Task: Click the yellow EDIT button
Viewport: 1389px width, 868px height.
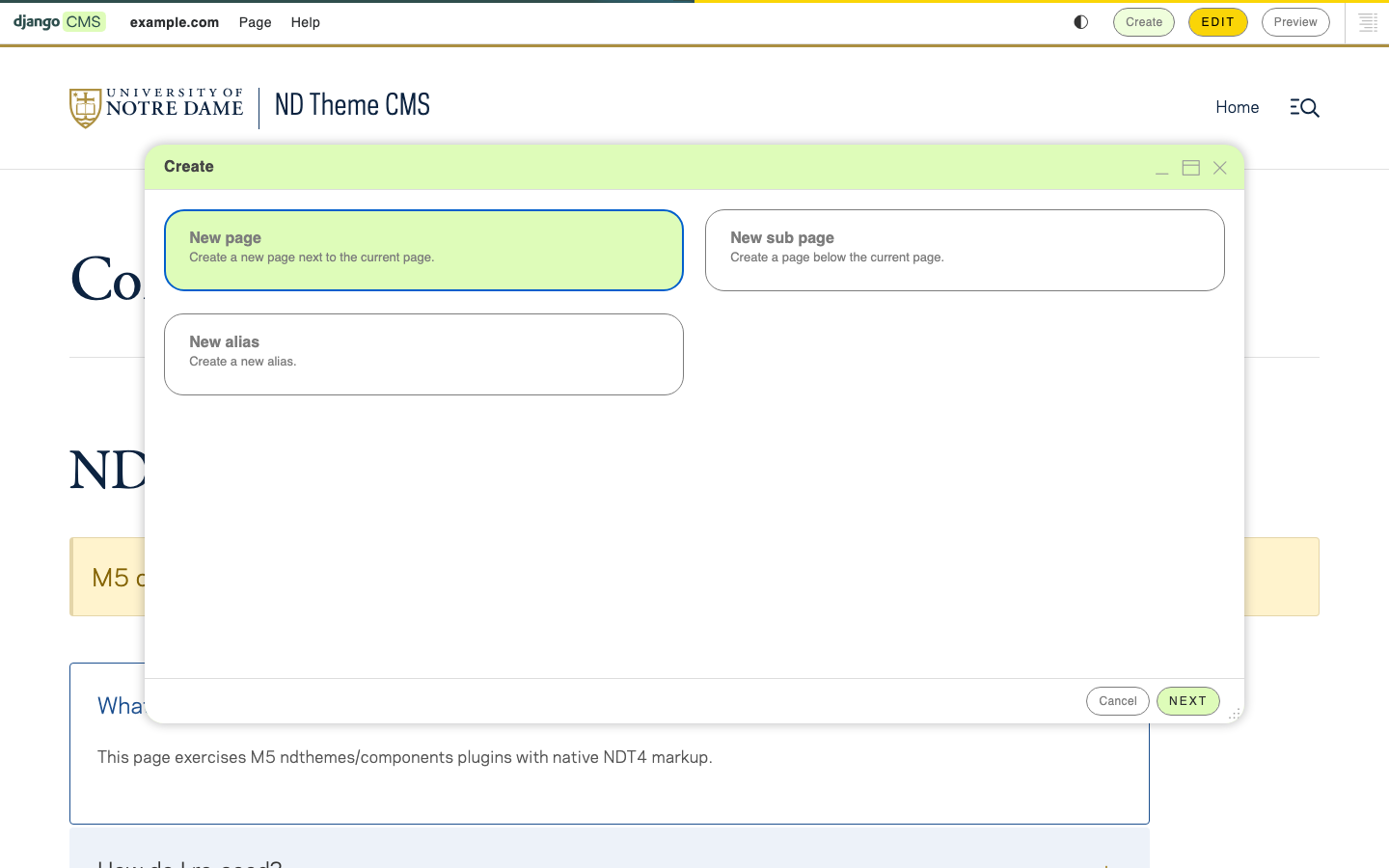Action: (x=1218, y=22)
